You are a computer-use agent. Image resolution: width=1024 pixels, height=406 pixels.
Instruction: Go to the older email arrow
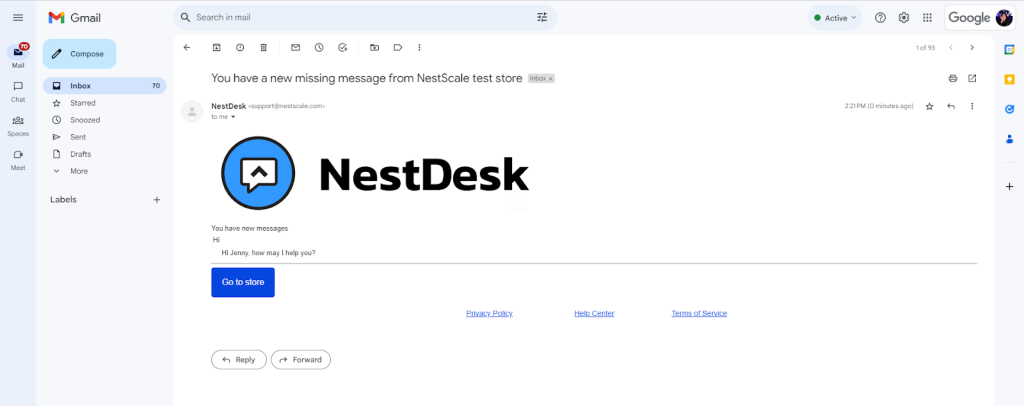point(972,47)
